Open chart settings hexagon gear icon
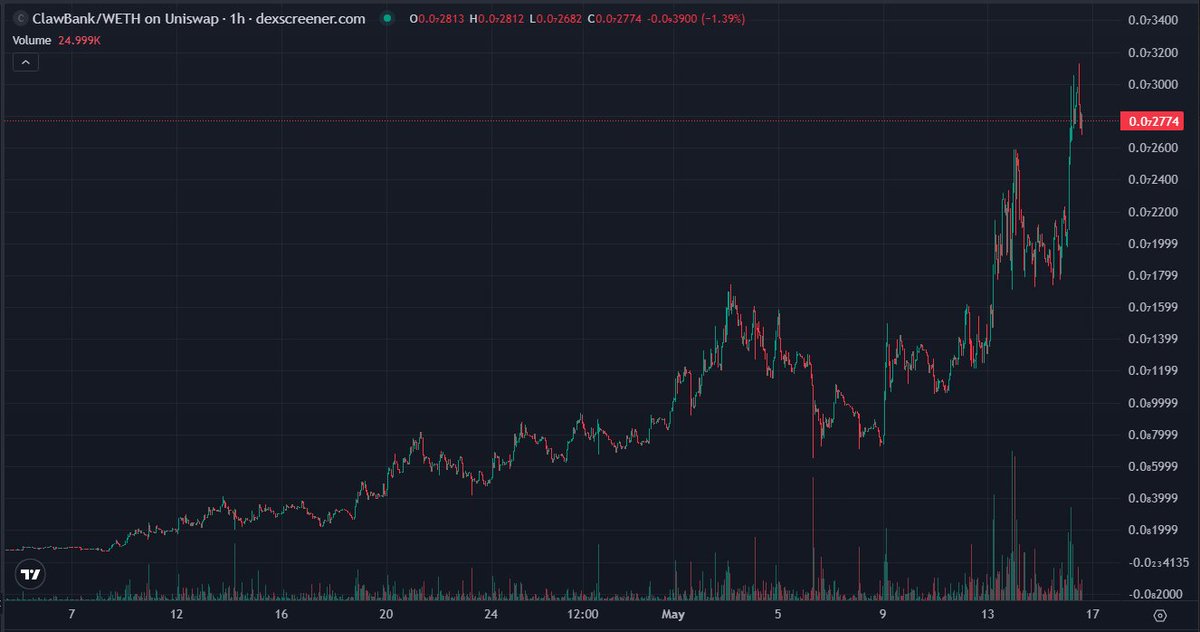This screenshot has width=1200, height=632. 1159,615
